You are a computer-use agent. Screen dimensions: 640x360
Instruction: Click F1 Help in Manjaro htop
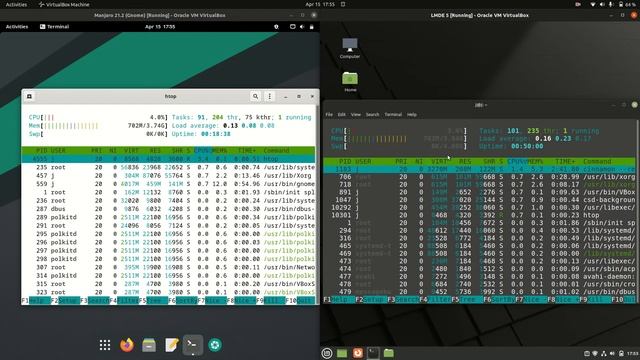[36, 301]
